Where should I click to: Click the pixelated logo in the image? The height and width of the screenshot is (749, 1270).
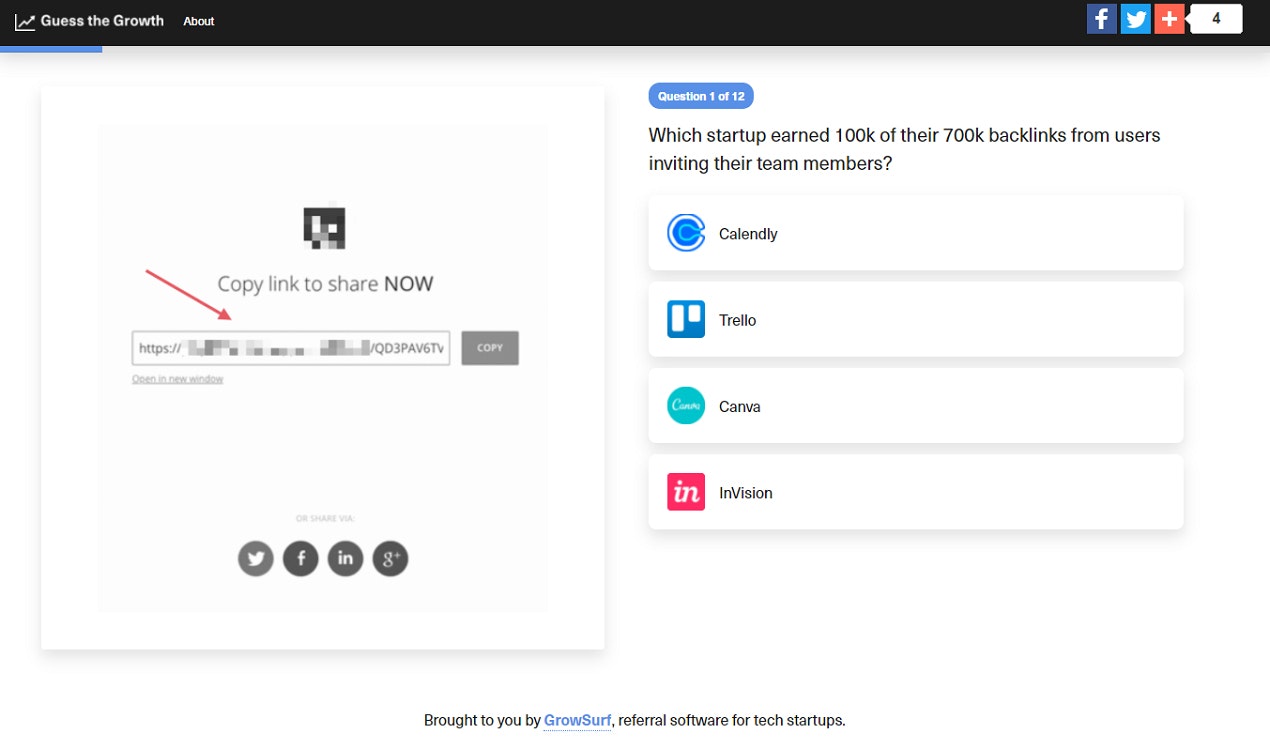tap(324, 229)
